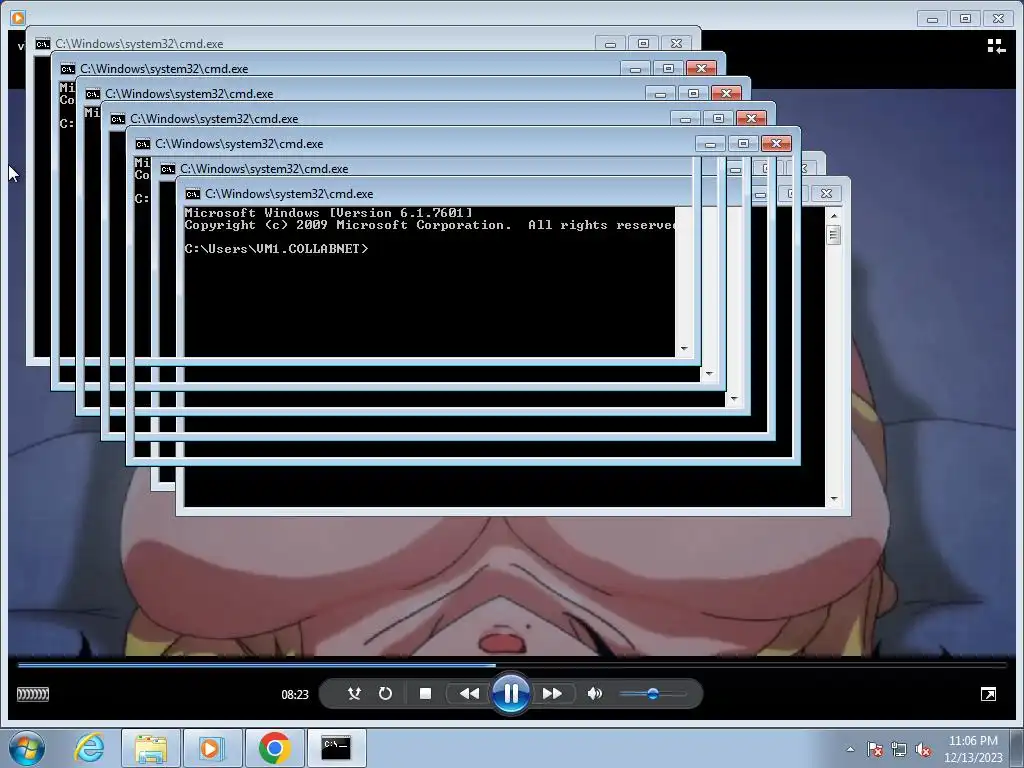1024x768 pixels.
Task: Minimize the frontmost cmd.exe window
Action: (x=760, y=193)
